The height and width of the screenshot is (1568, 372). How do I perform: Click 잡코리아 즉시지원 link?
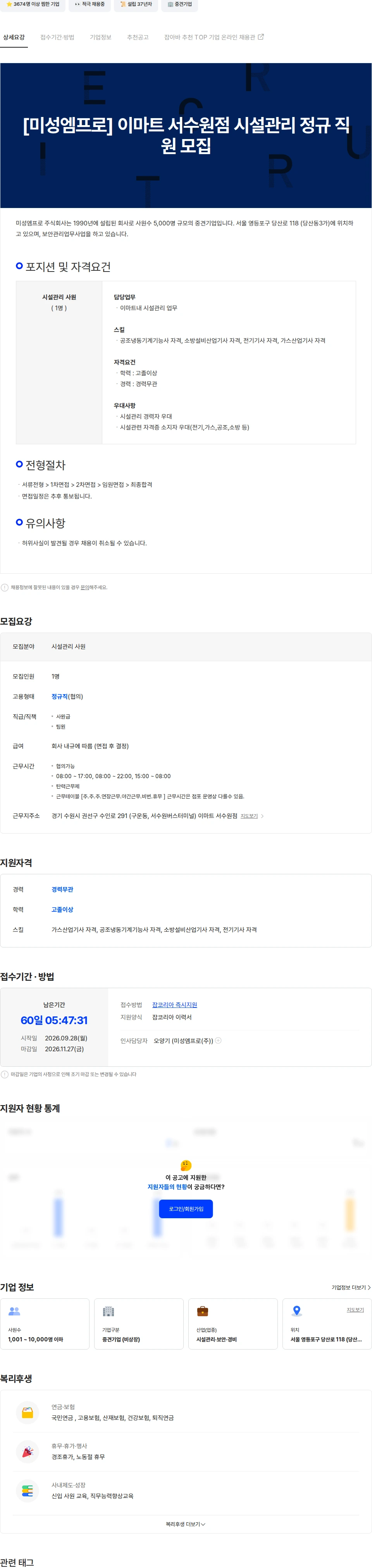[175, 1005]
